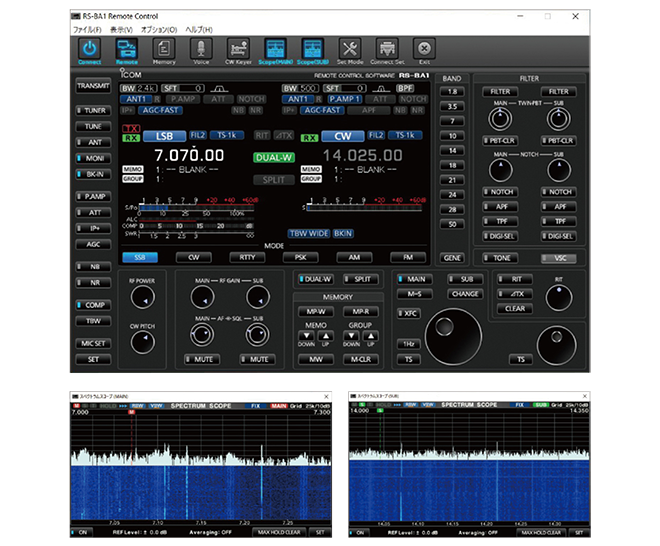Open the Memory toolbar icon

[164, 50]
